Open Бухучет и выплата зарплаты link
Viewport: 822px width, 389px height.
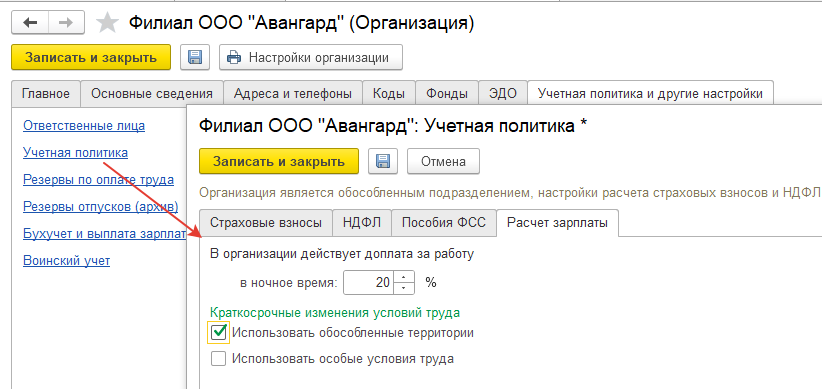coord(104,234)
